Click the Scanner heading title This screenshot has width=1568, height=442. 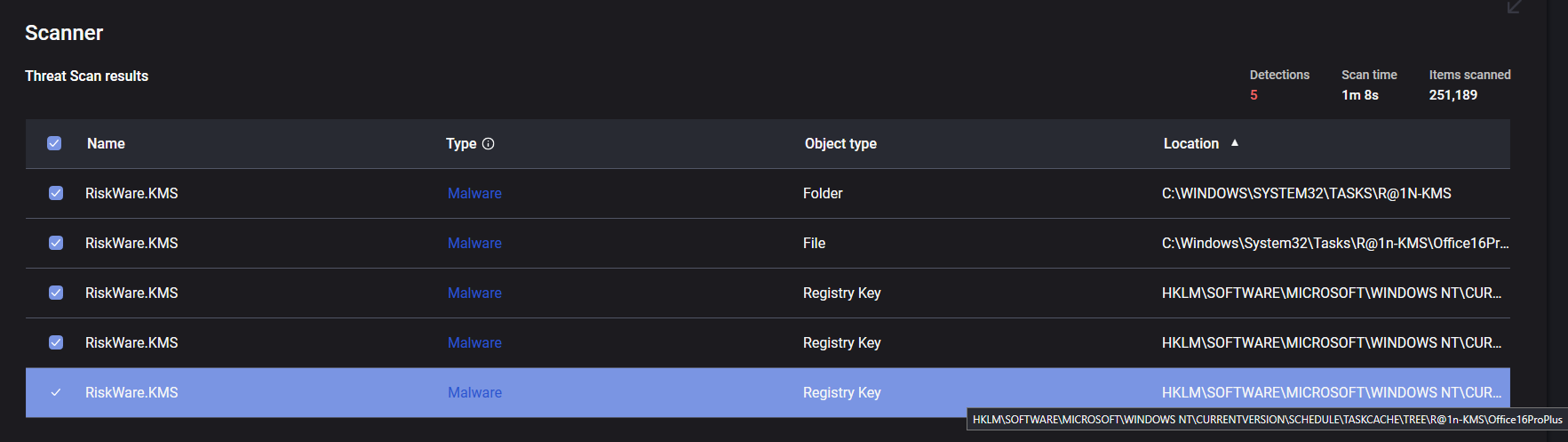click(64, 33)
